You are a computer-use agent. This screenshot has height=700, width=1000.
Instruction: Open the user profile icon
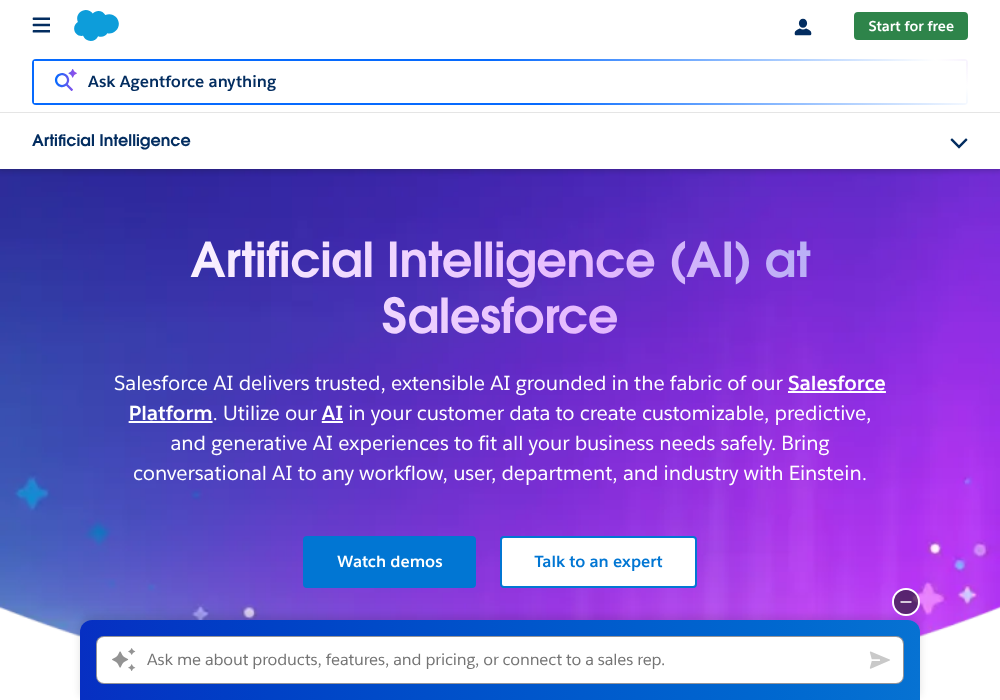click(803, 27)
